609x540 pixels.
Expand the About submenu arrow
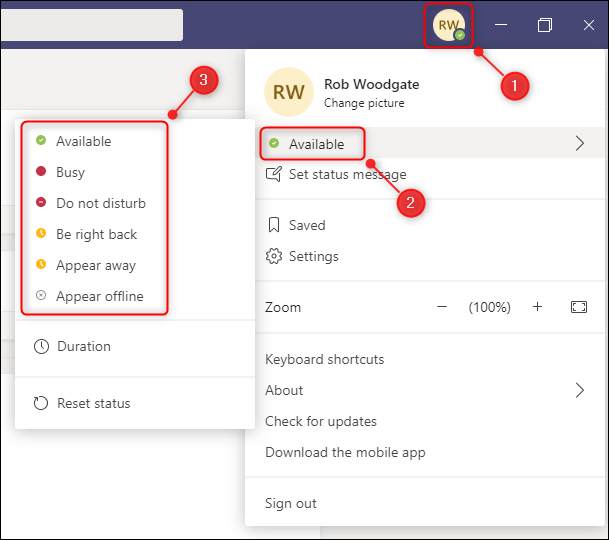pos(579,390)
